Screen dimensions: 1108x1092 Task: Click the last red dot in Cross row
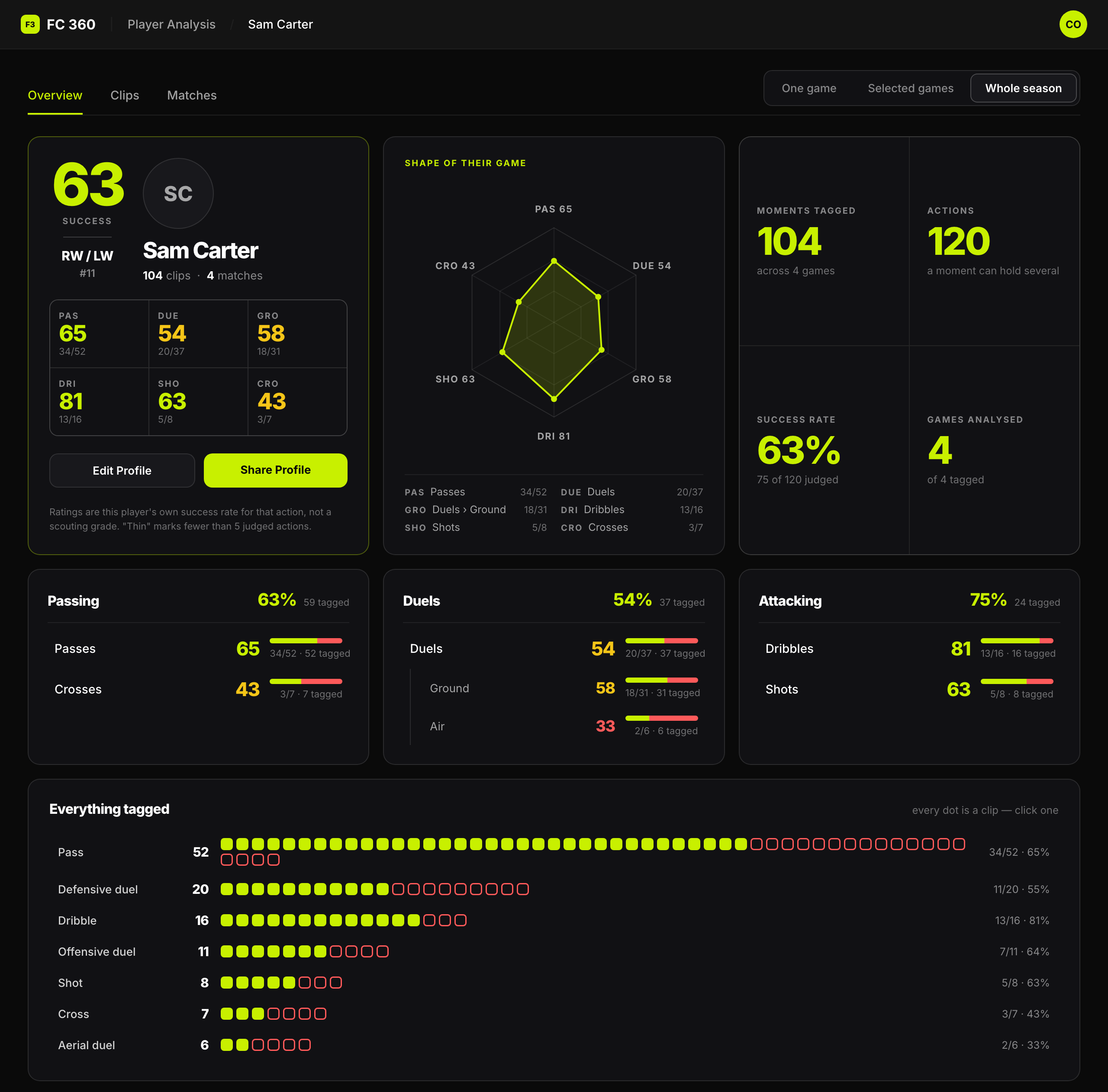[x=321, y=1013]
